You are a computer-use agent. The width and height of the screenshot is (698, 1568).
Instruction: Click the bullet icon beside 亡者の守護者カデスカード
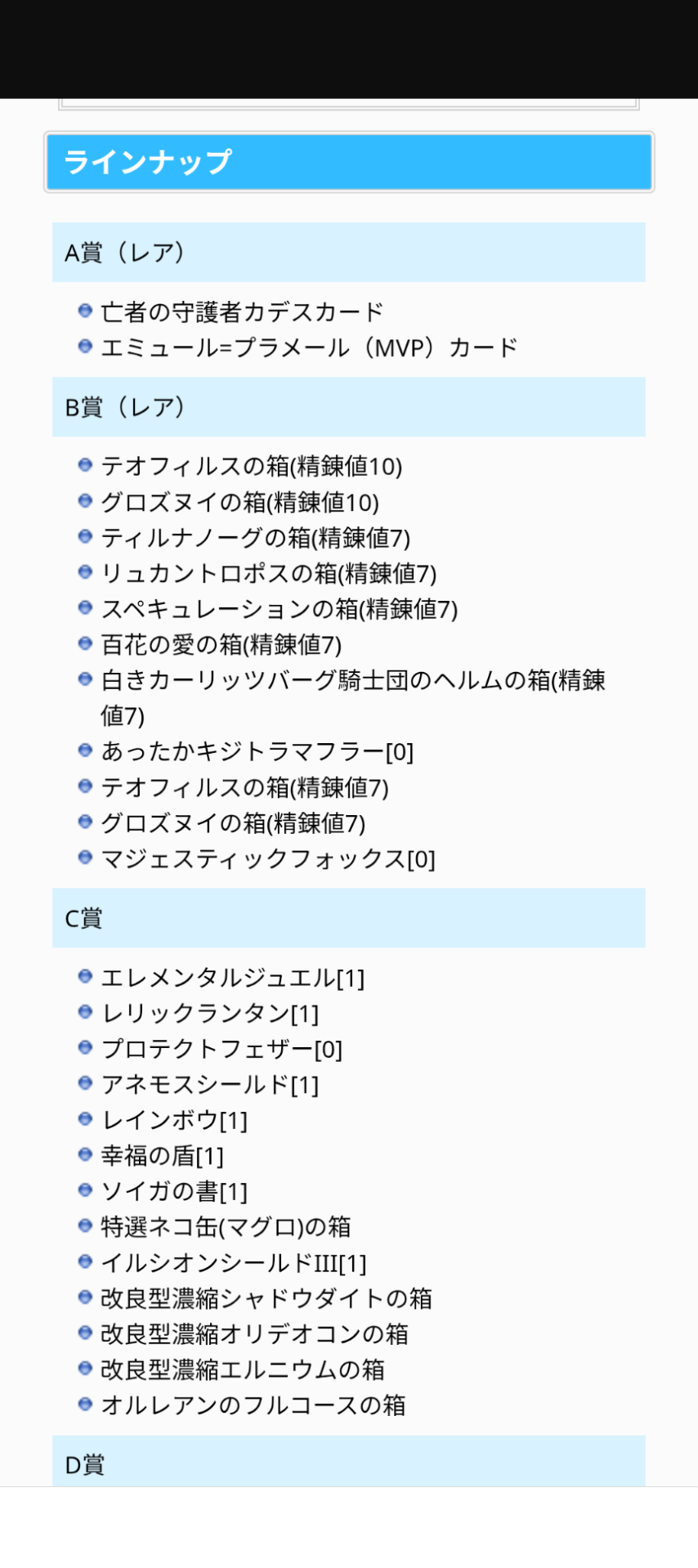point(85,311)
